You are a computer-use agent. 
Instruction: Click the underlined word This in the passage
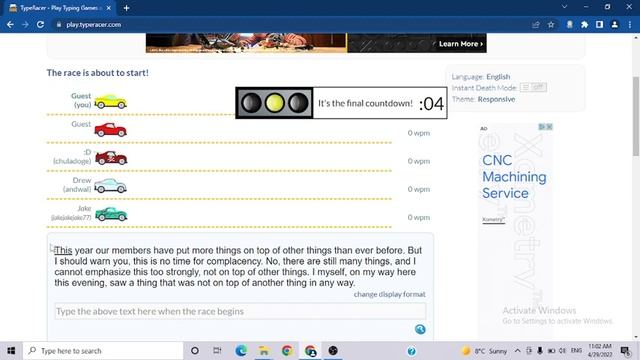(63, 250)
